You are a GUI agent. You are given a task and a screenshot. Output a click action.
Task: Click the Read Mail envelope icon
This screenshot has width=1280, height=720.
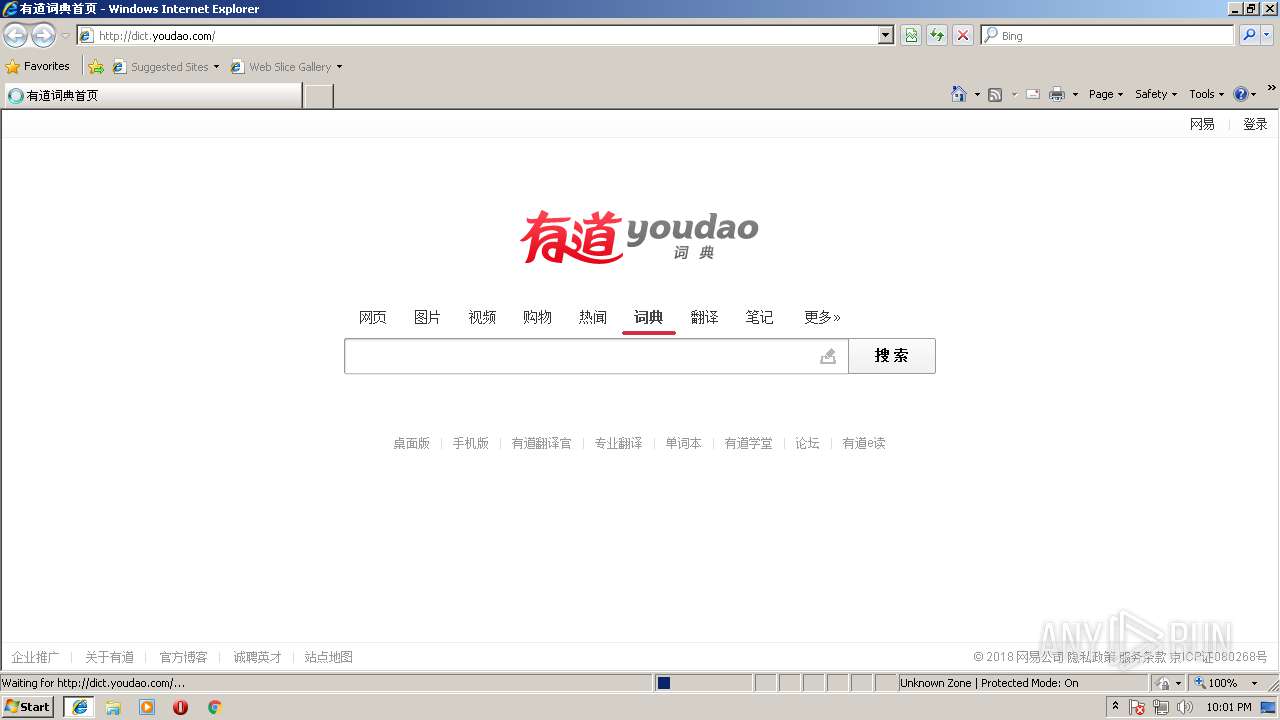[1033, 94]
